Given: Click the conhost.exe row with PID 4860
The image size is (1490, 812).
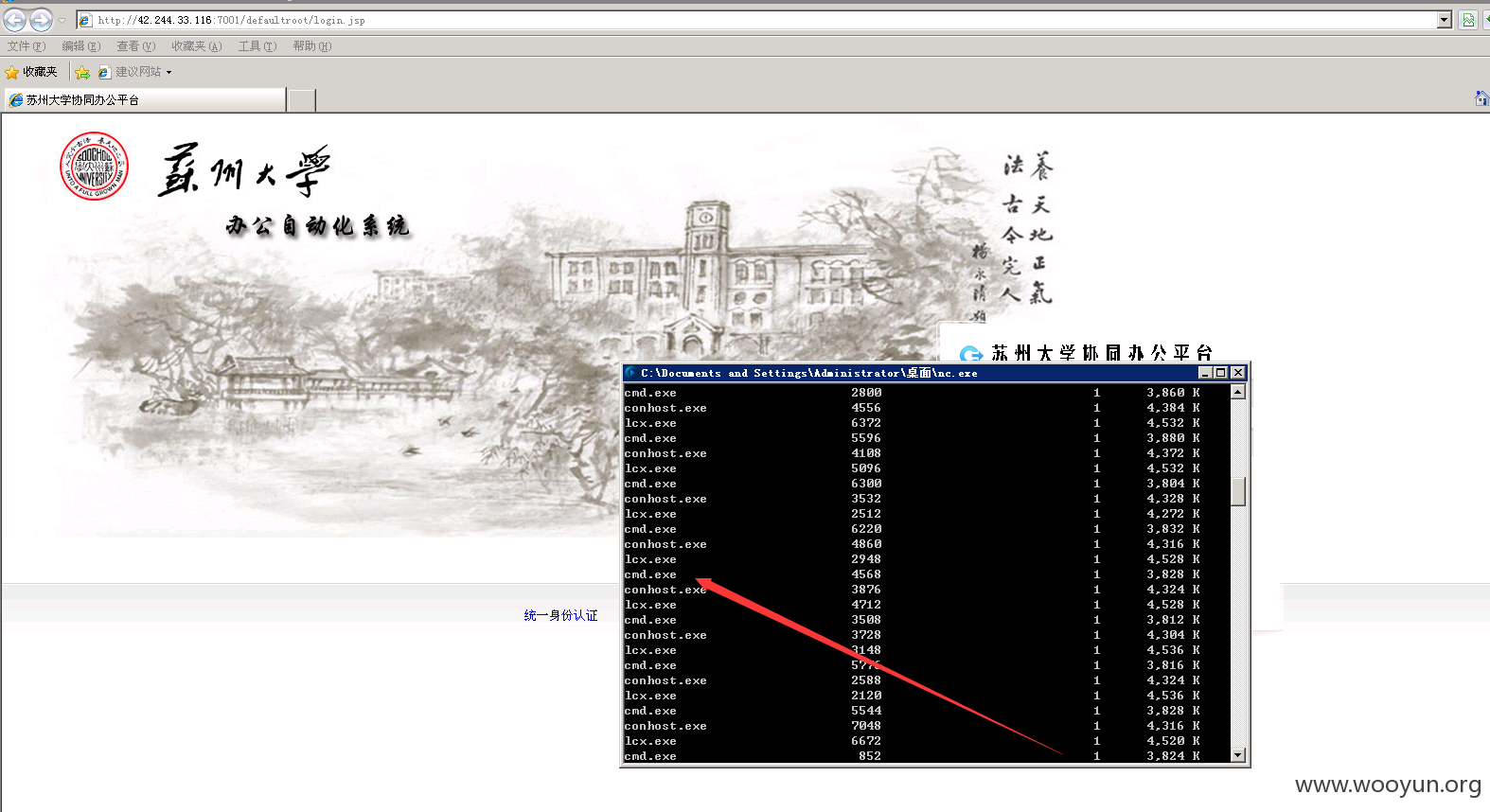Looking at the screenshot, I should pos(913,544).
